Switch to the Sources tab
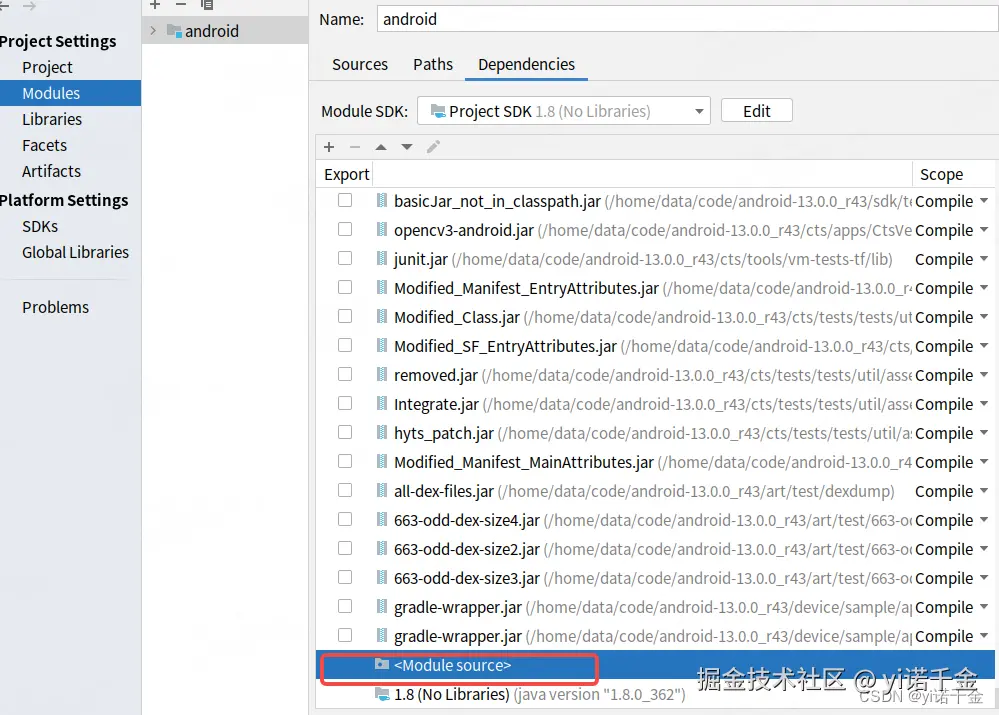Image resolution: width=999 pixels, height=715 pixels. tap(359, 64)
